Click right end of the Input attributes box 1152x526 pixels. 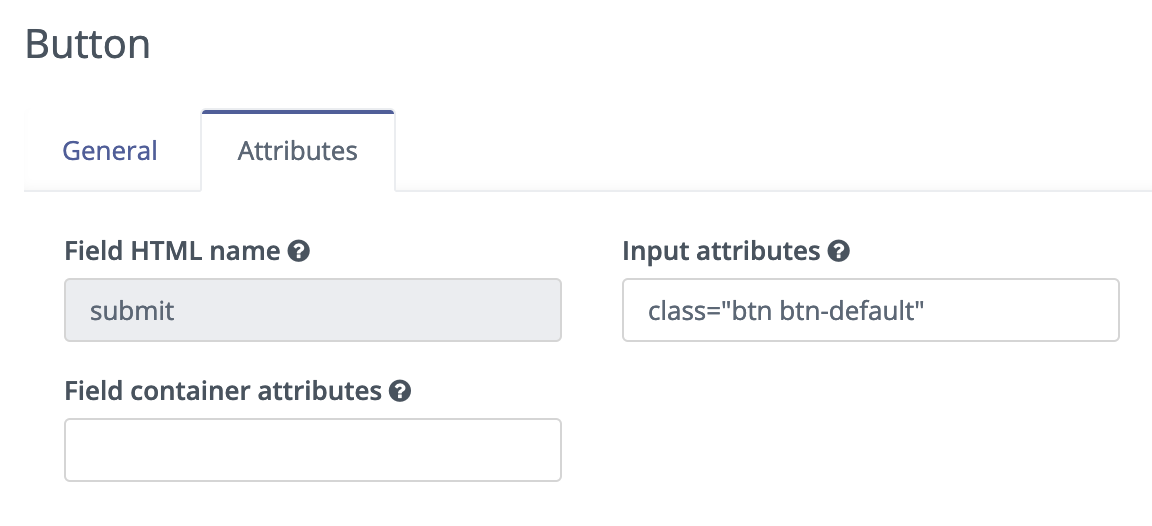1102,310
